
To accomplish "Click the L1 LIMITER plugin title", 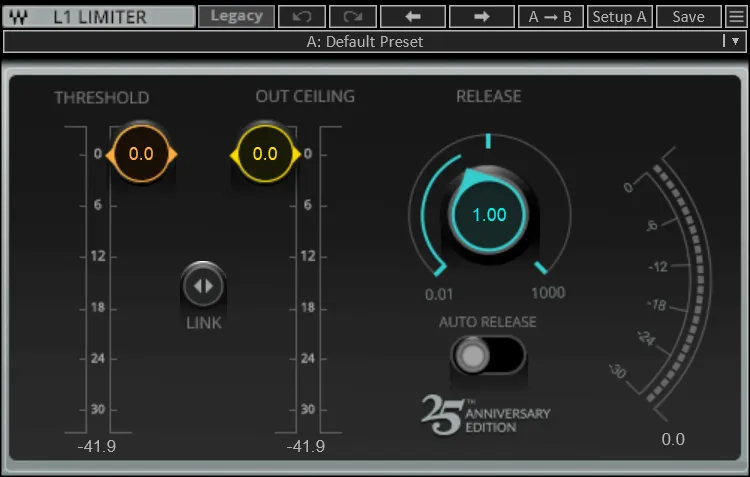I will (x=100, y=17).
